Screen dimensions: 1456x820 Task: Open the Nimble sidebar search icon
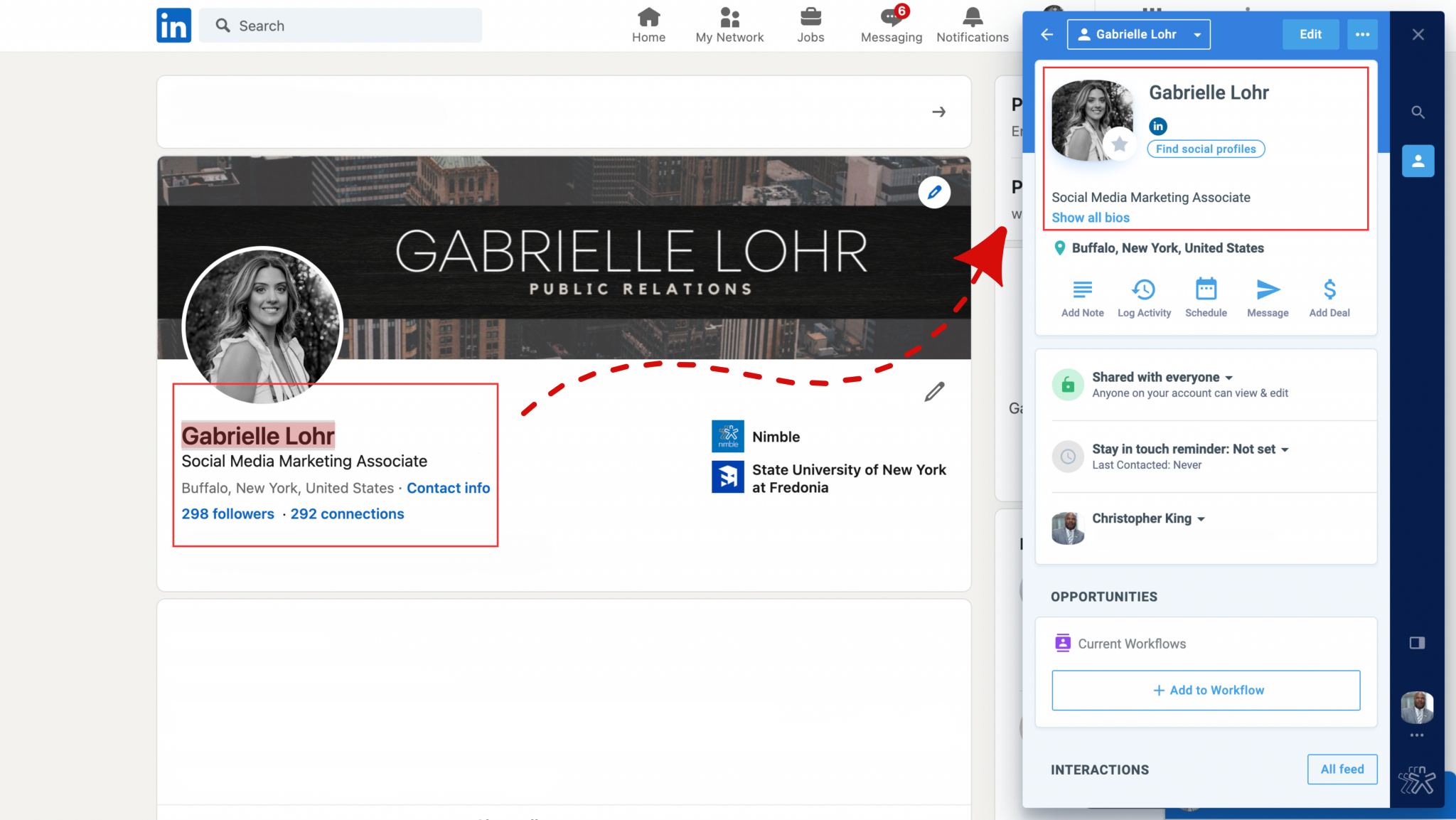coord(1418,112)
